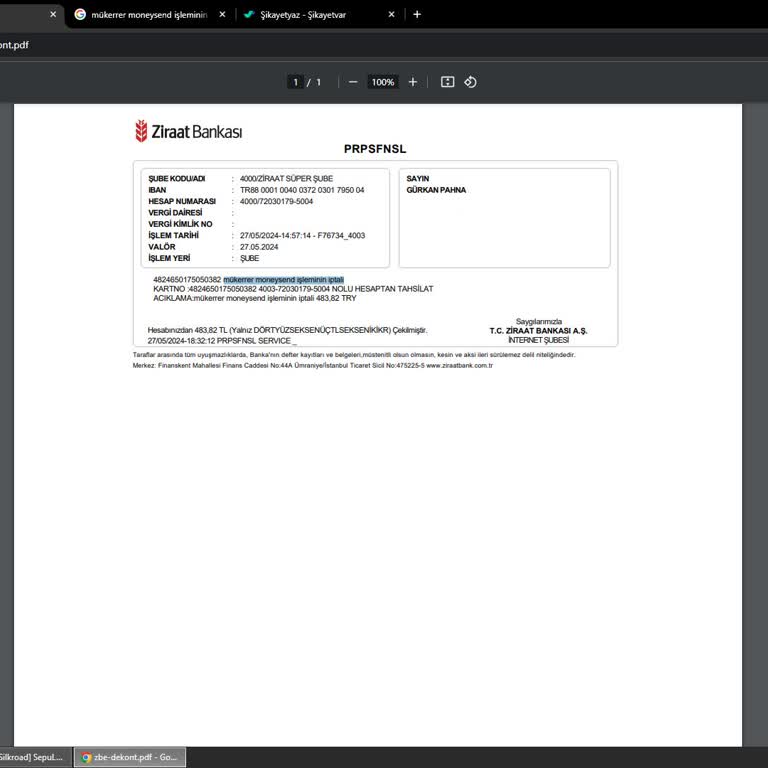Click the VALÖR date 27.05.2024

259,247
